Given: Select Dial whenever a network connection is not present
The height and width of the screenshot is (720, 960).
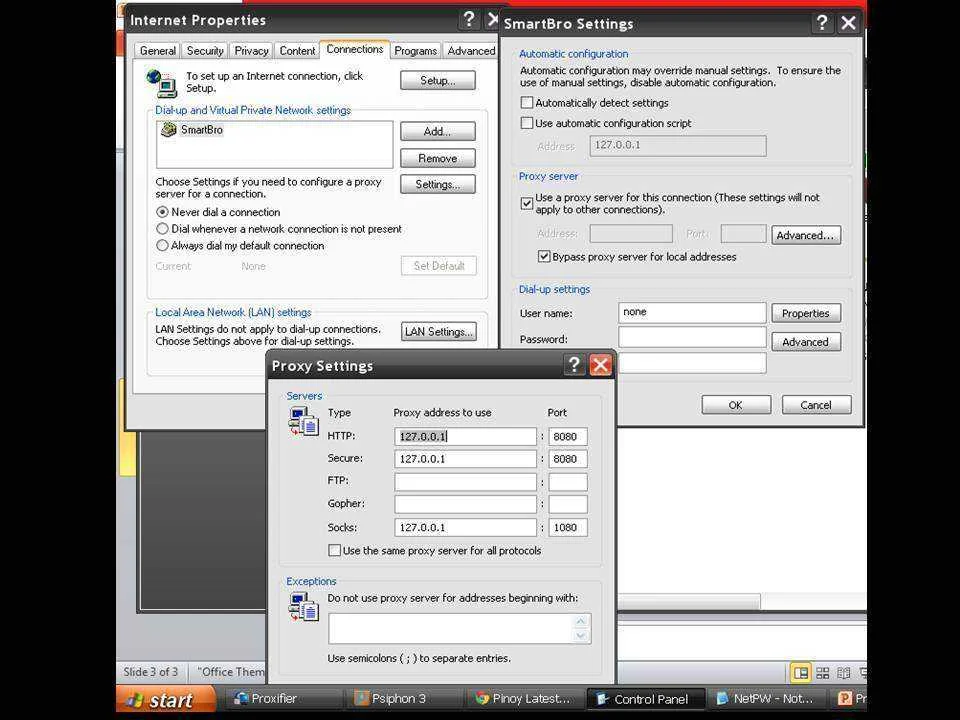Looking at the screenshot, I should 162,228.
